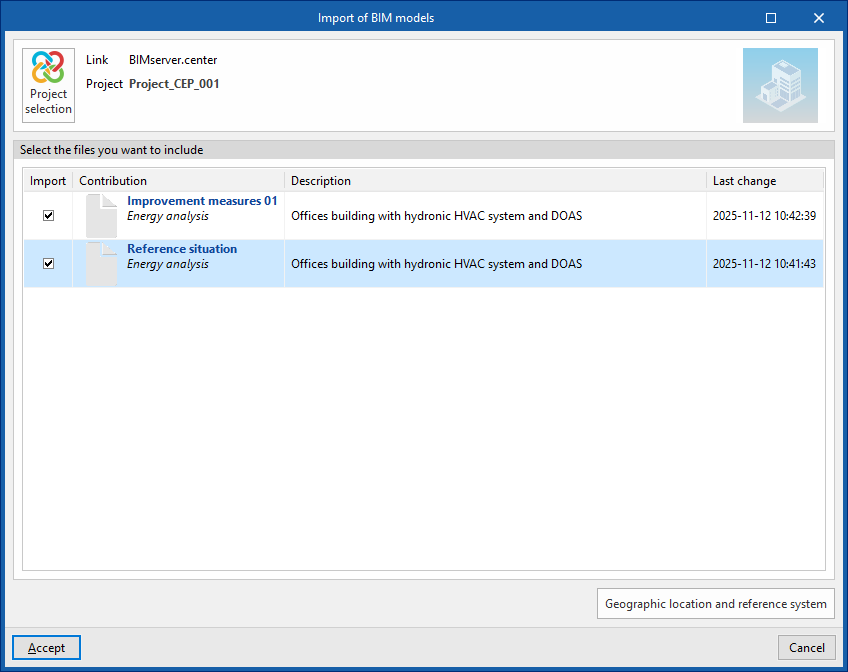Click the BIMserver.center link label
This screenshot has width=848, height=672.
coord(173,60)
